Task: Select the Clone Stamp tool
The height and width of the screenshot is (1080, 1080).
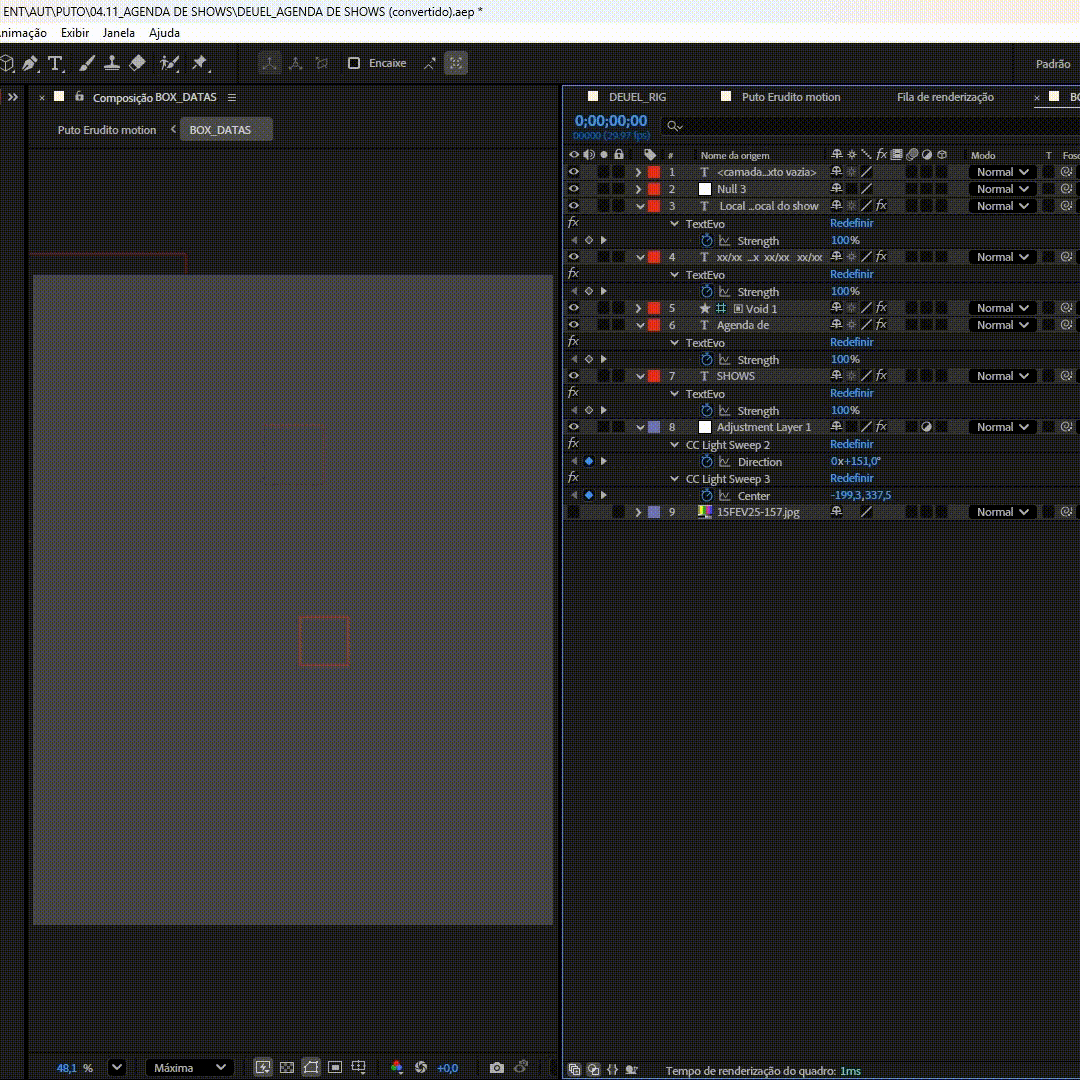Action: coord(112,63)
